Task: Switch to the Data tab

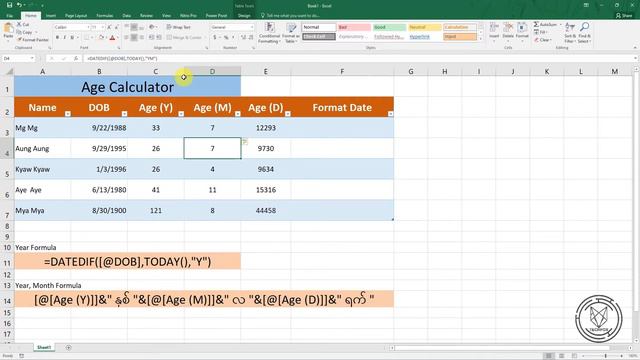Action: (x=127, y=16)
